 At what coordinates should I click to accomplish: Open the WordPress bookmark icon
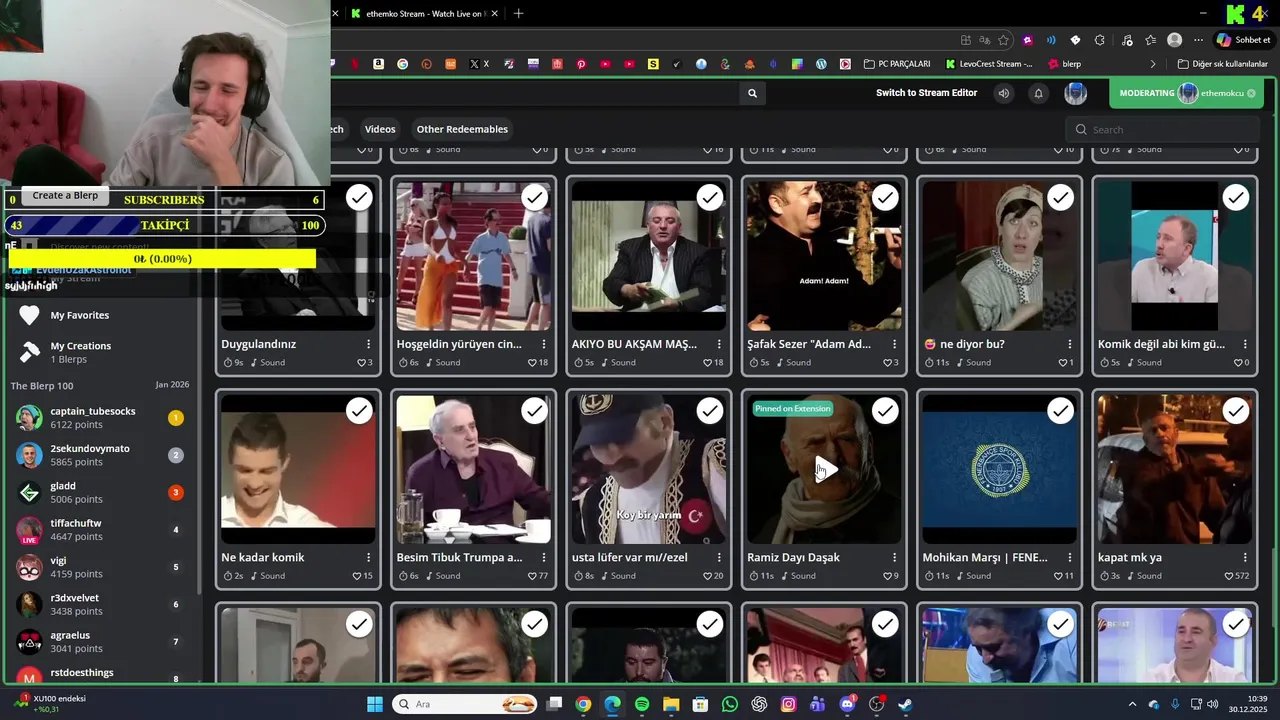(x=821, y=64)
